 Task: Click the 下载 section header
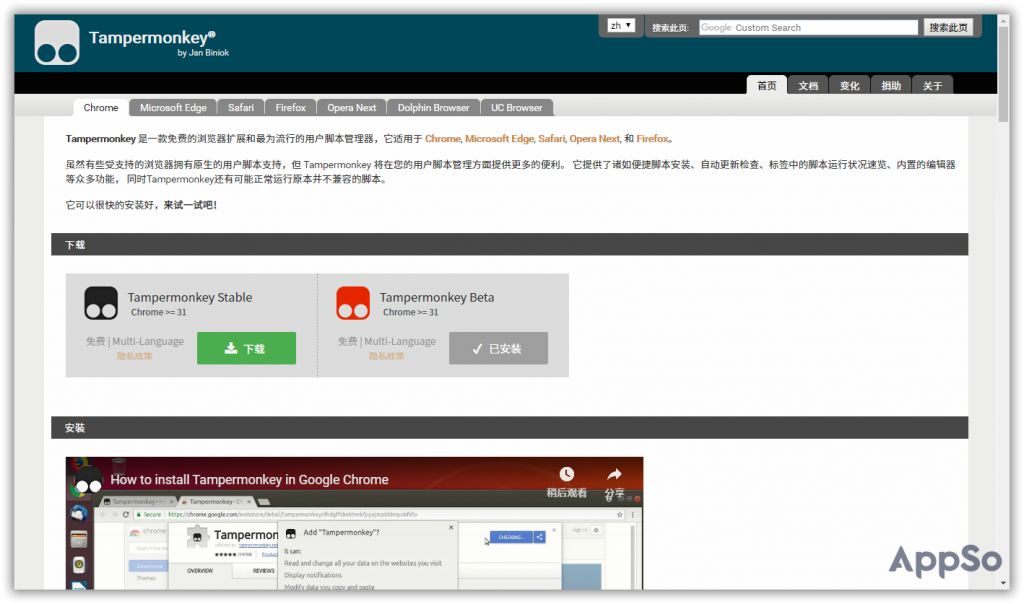coord(509,245)
